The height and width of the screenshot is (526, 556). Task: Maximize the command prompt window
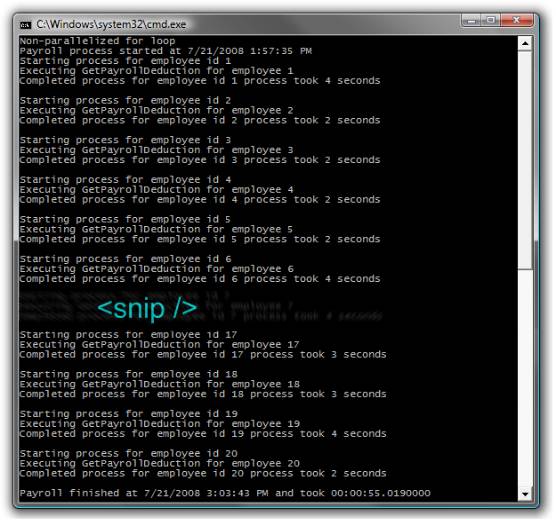[491, 21]
